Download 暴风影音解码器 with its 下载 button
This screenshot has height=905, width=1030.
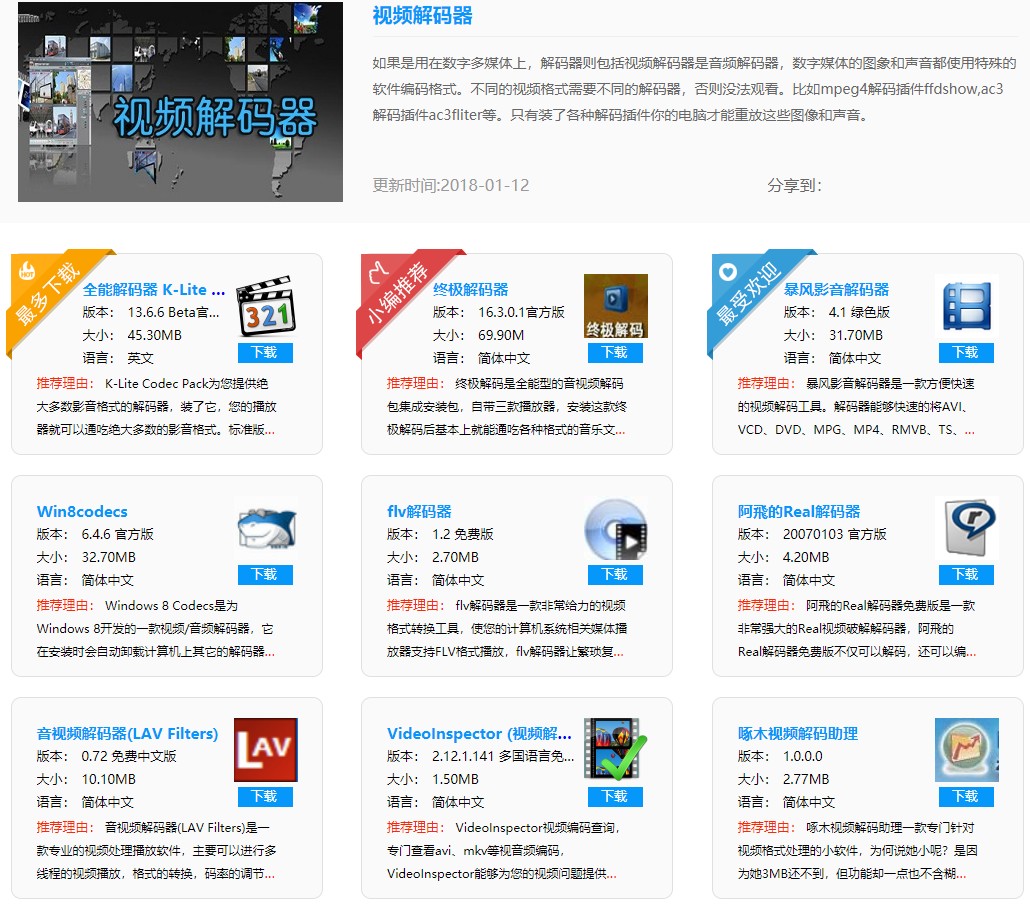[966, 353]
